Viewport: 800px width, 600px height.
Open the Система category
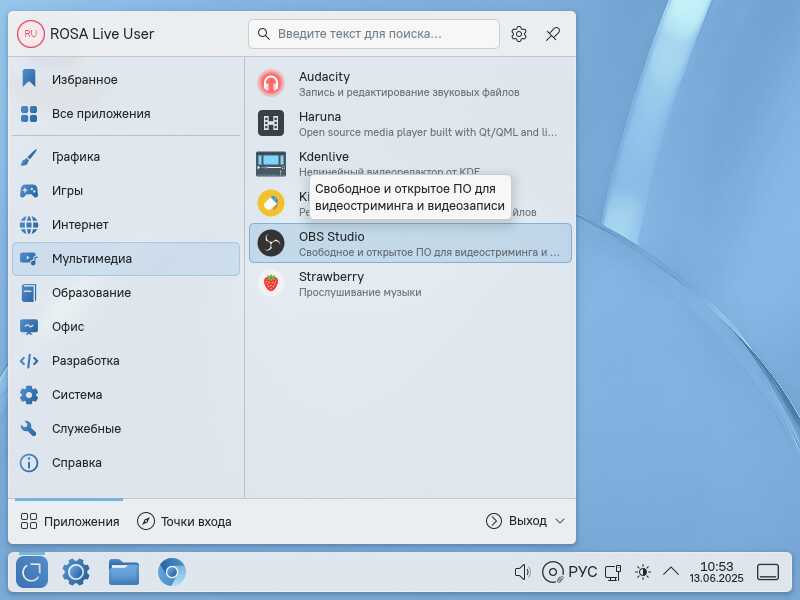click(x=126, y=395)
